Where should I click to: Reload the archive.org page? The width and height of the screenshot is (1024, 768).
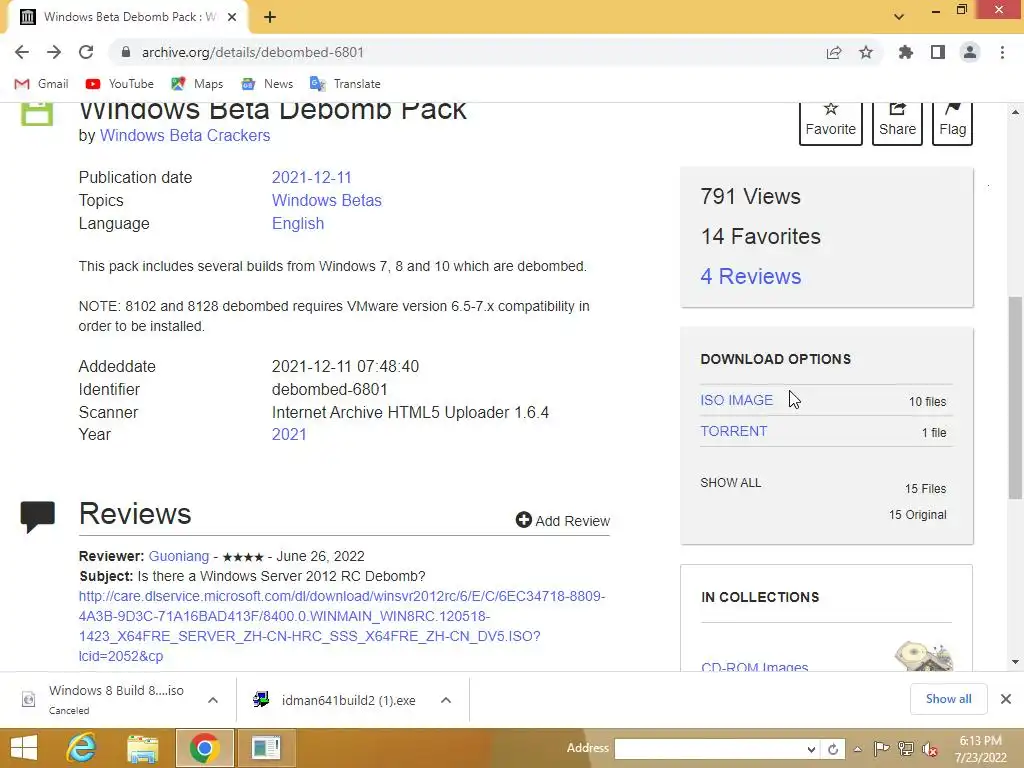point(86,52)
